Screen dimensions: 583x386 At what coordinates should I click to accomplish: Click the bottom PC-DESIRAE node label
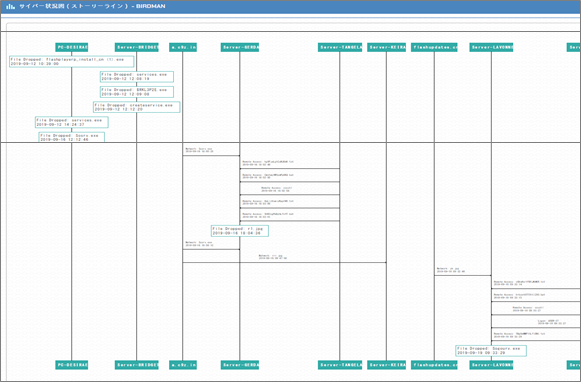[x=72, y=365]
